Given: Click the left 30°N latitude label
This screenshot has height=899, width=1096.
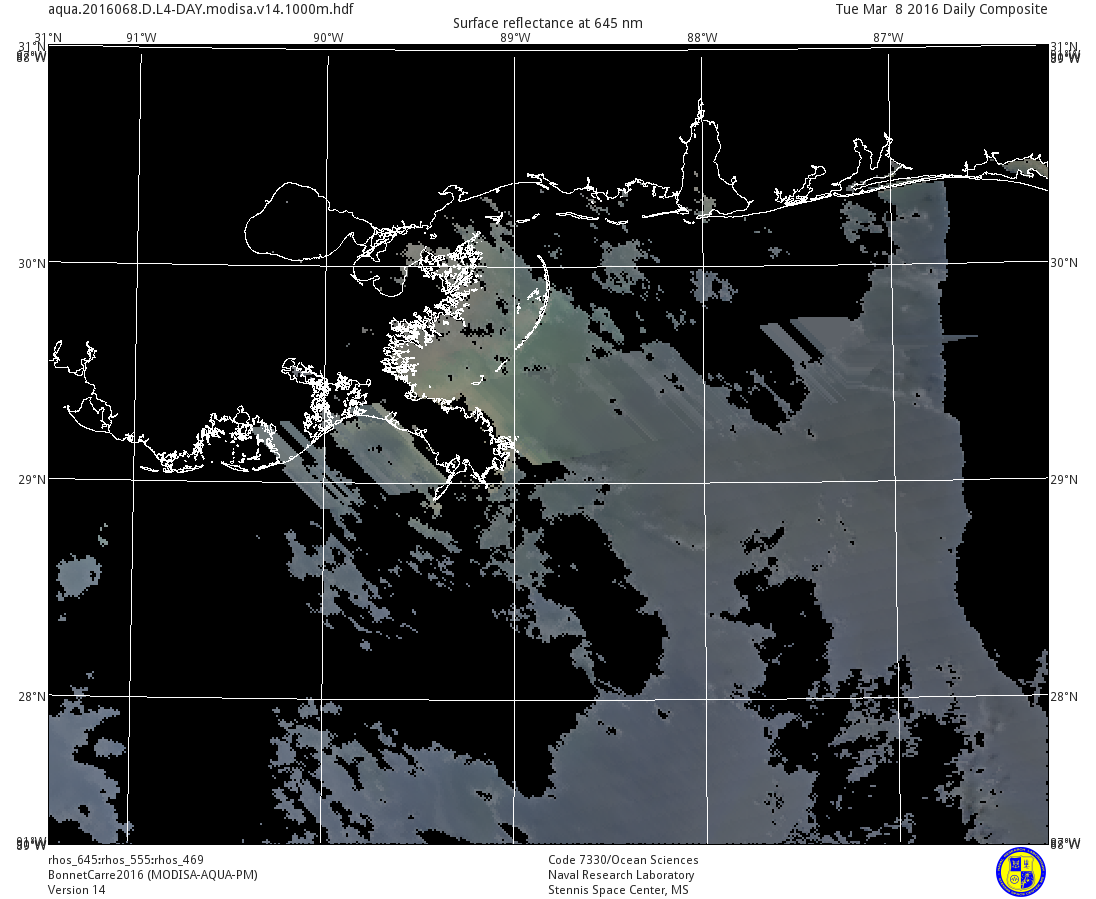Looking at the screenshot, I should [32, 264].
